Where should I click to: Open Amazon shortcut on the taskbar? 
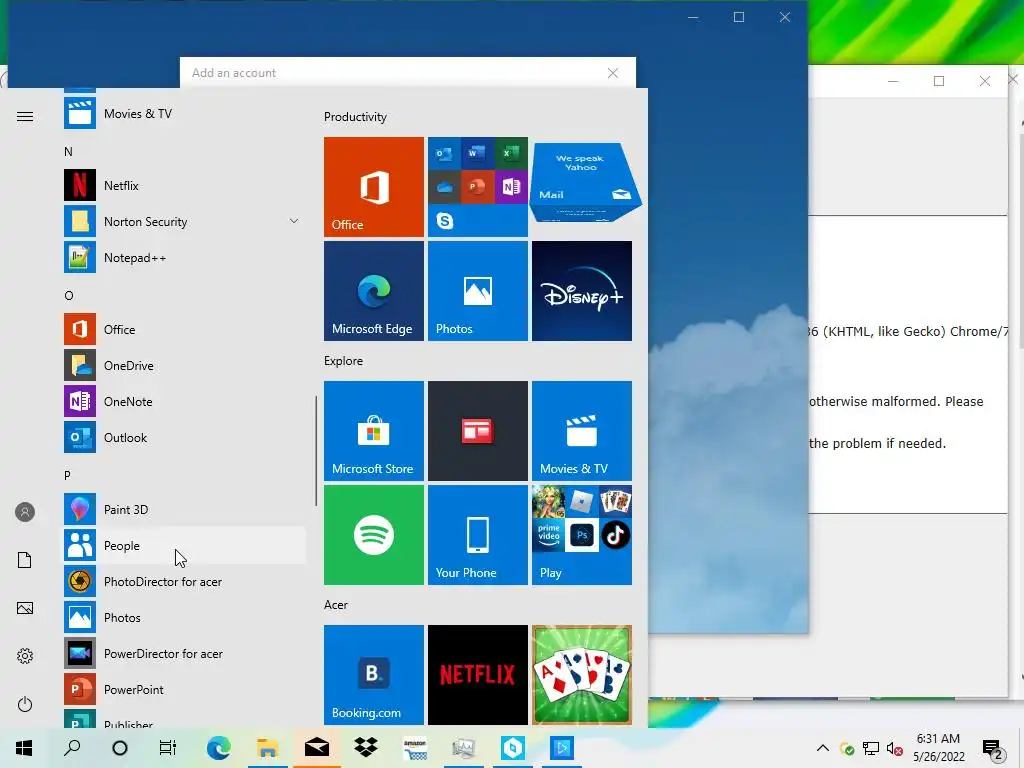415,748
